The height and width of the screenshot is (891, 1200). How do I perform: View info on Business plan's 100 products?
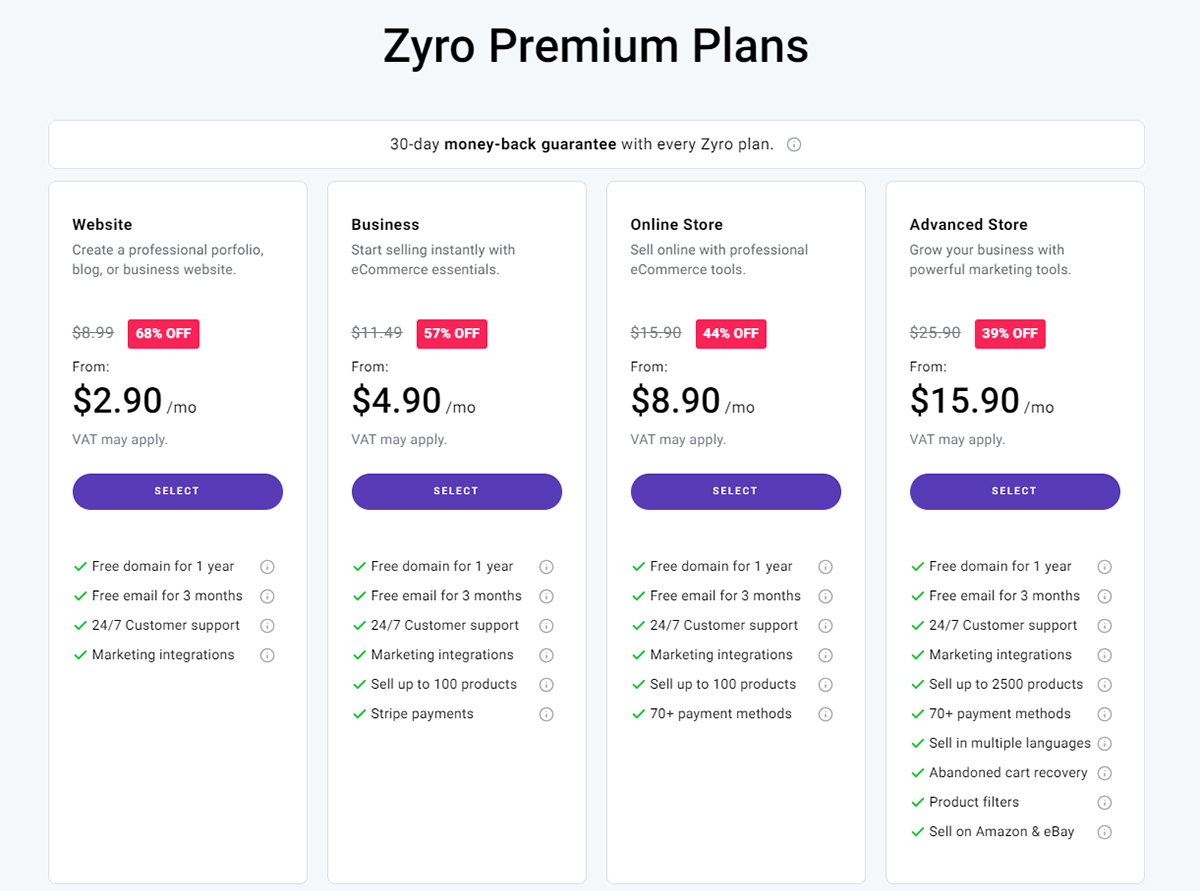tap(546, 685)
